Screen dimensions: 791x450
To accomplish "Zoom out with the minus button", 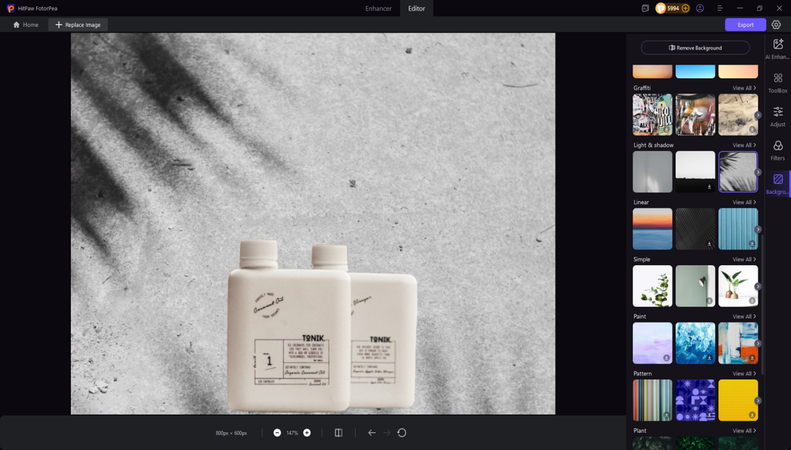I will [x=277, y=433].
